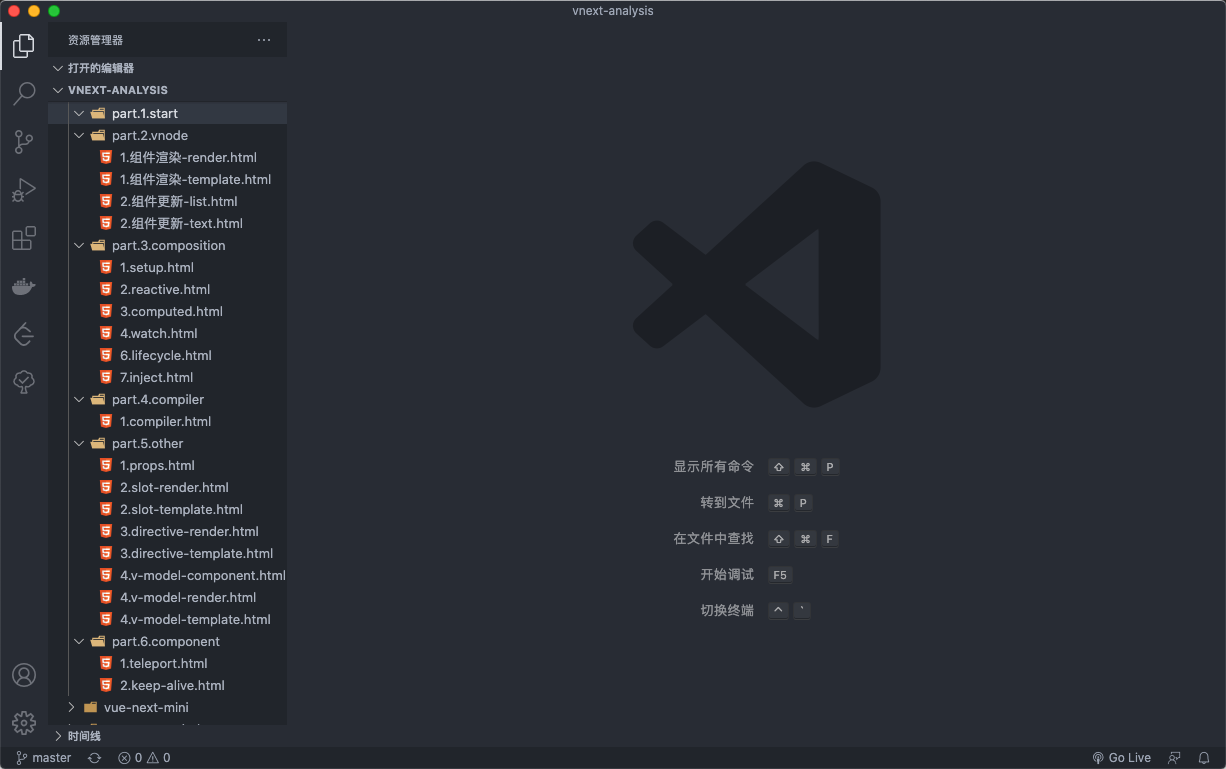Open the explorer more actions ellipsis

pyautogui.click(x=264, y=40)
